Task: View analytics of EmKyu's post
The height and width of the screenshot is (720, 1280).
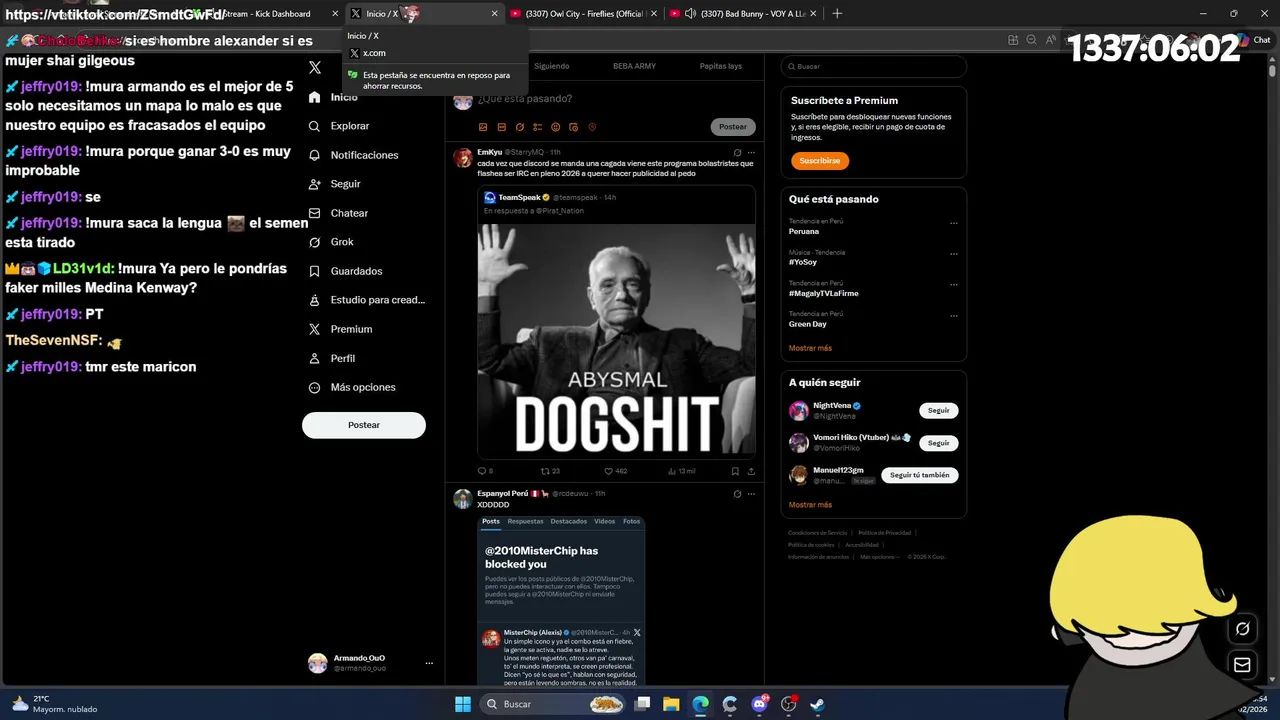Action: pos(681,471)
